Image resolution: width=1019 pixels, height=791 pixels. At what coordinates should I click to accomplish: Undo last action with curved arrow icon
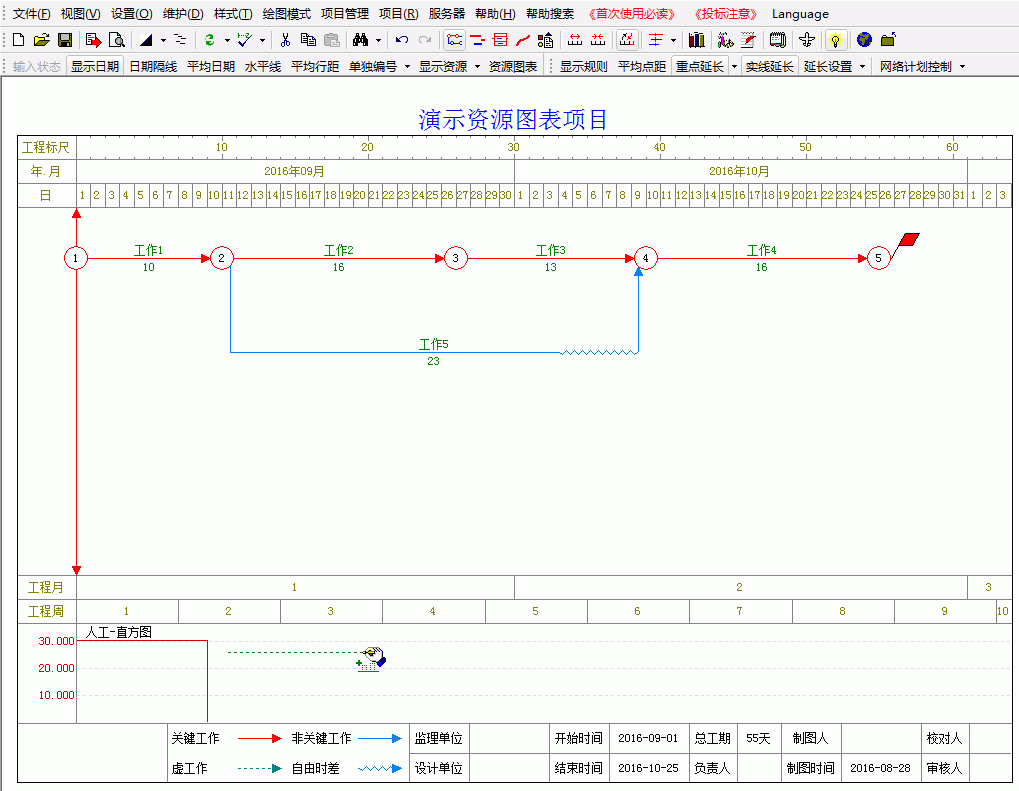coord(402,40)
